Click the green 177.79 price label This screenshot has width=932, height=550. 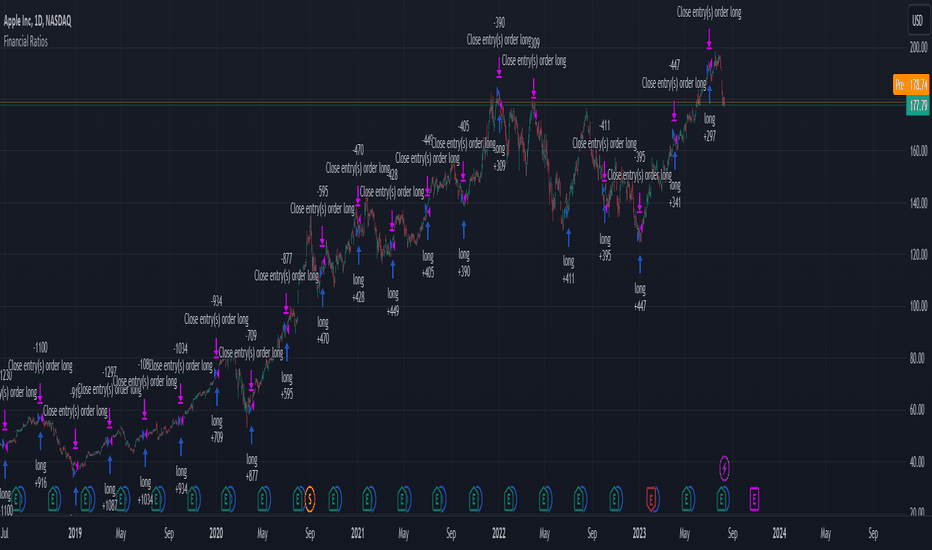[x=918, y=106]
